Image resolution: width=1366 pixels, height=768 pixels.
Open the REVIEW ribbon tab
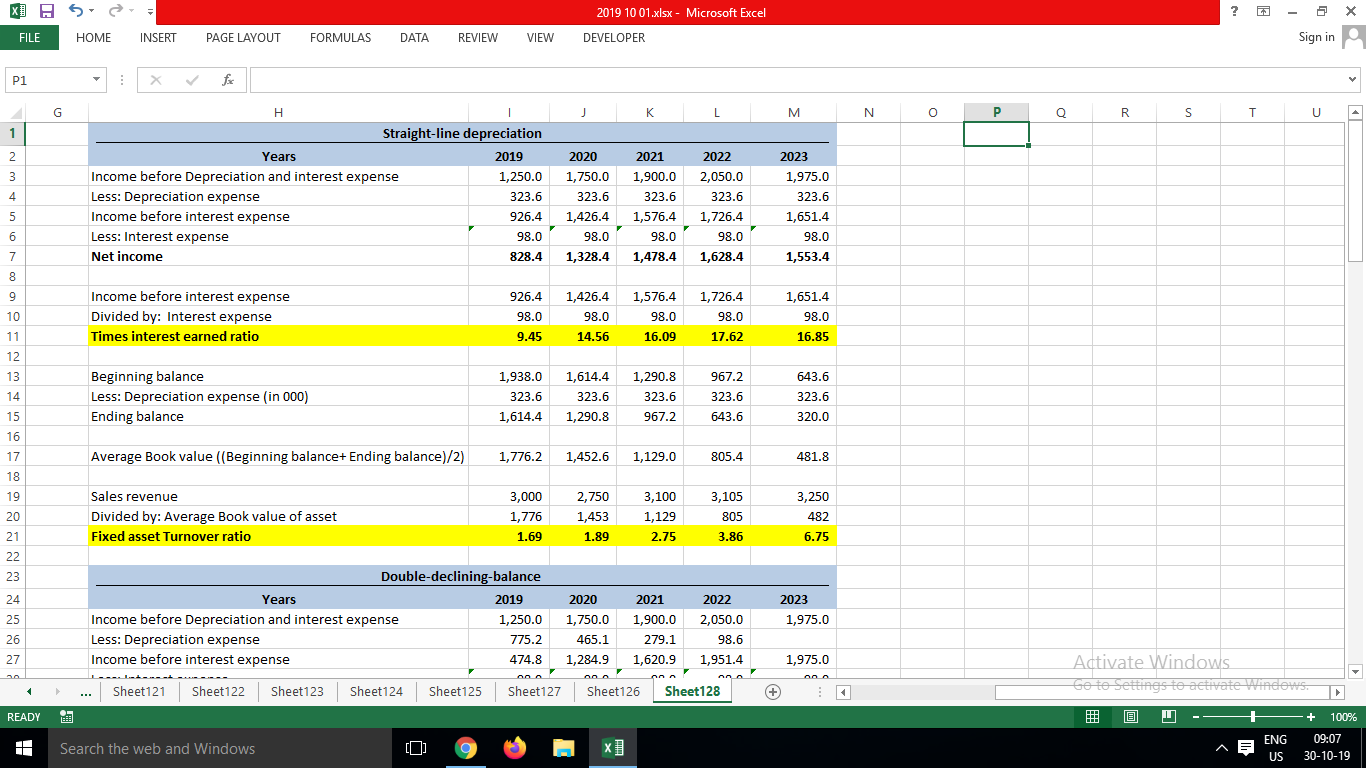478,37
